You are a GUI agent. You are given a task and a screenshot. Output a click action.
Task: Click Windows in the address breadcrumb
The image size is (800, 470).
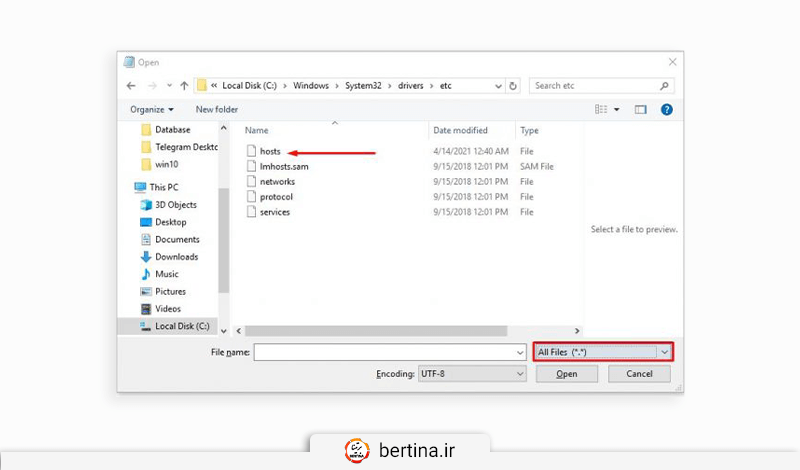[x=311, y=86]
